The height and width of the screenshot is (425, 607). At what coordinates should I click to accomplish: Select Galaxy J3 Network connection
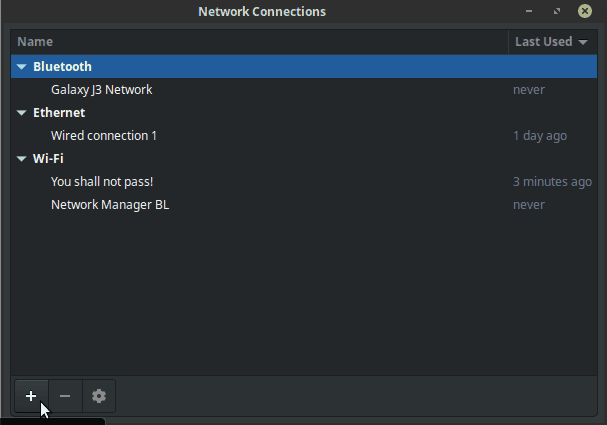pos(101,90)
